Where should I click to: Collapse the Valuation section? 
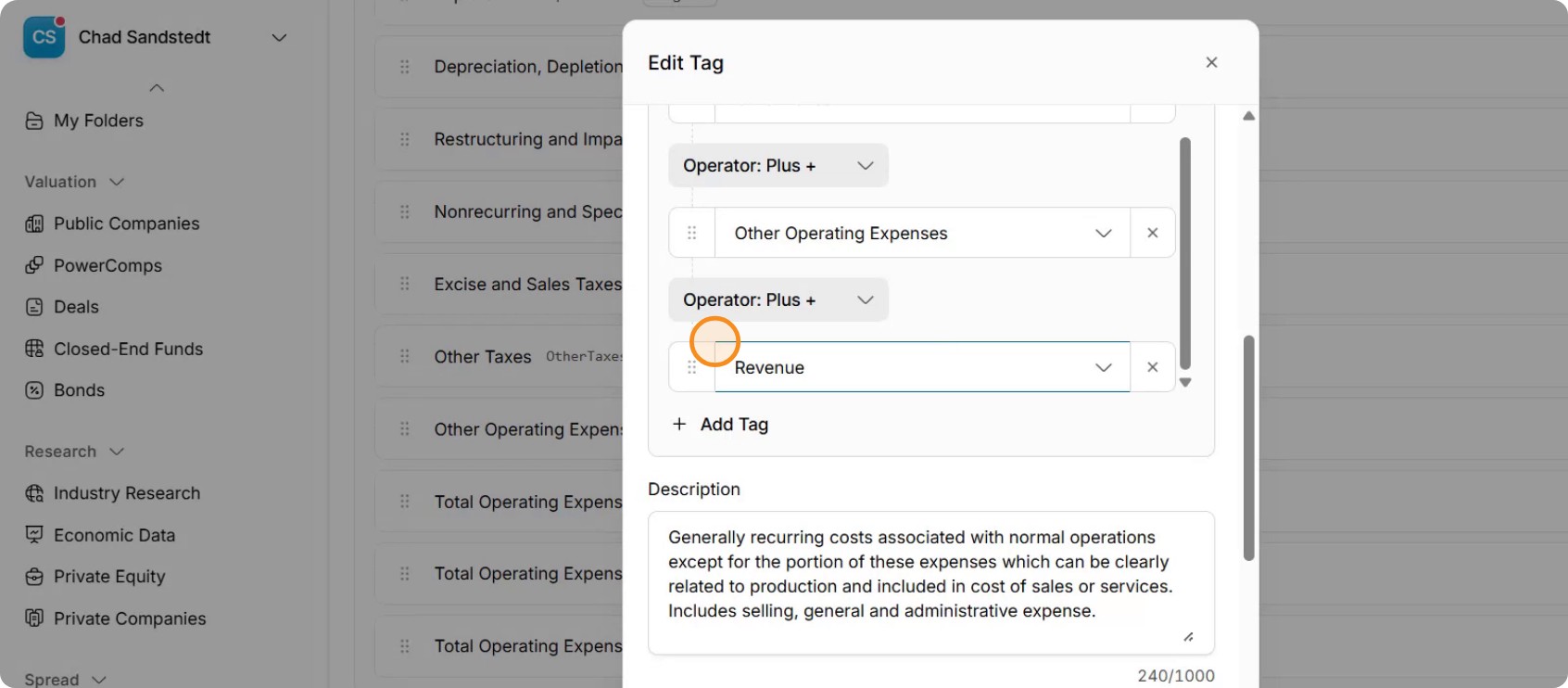pos(117,182)
